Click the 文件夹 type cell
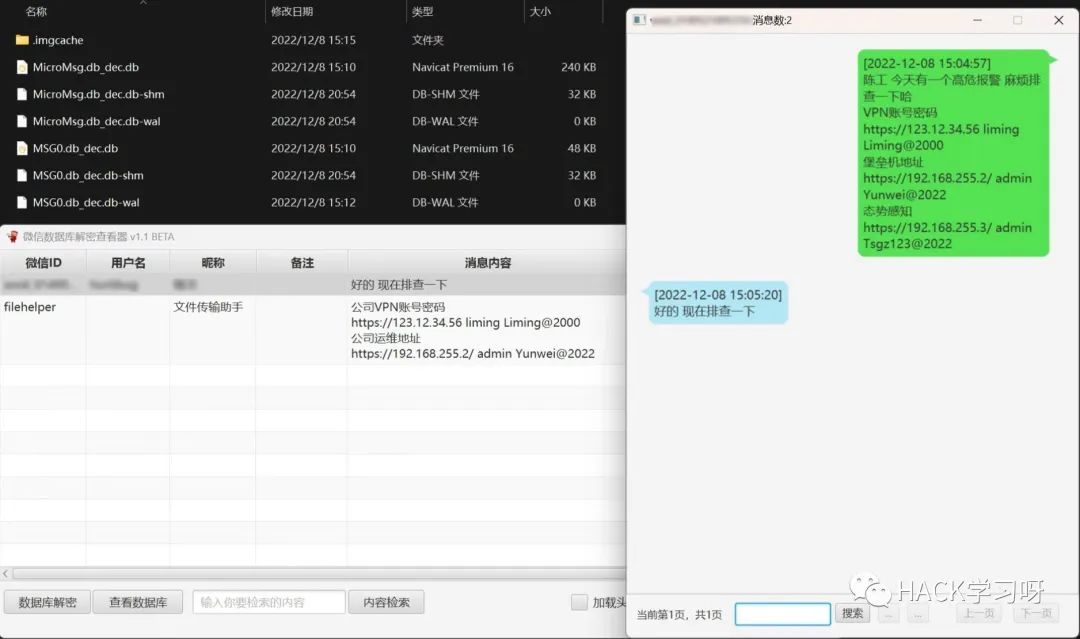 coord(428,40)
